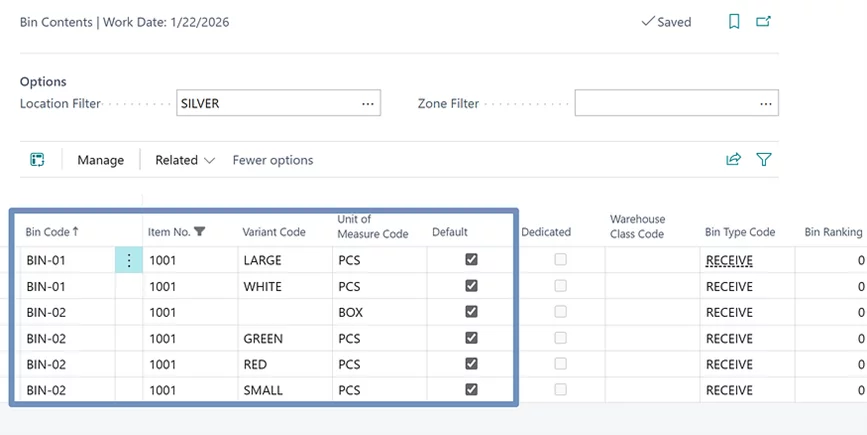Toggle the filter pane funnel icon
867x435 pixels.
(764, 160)
